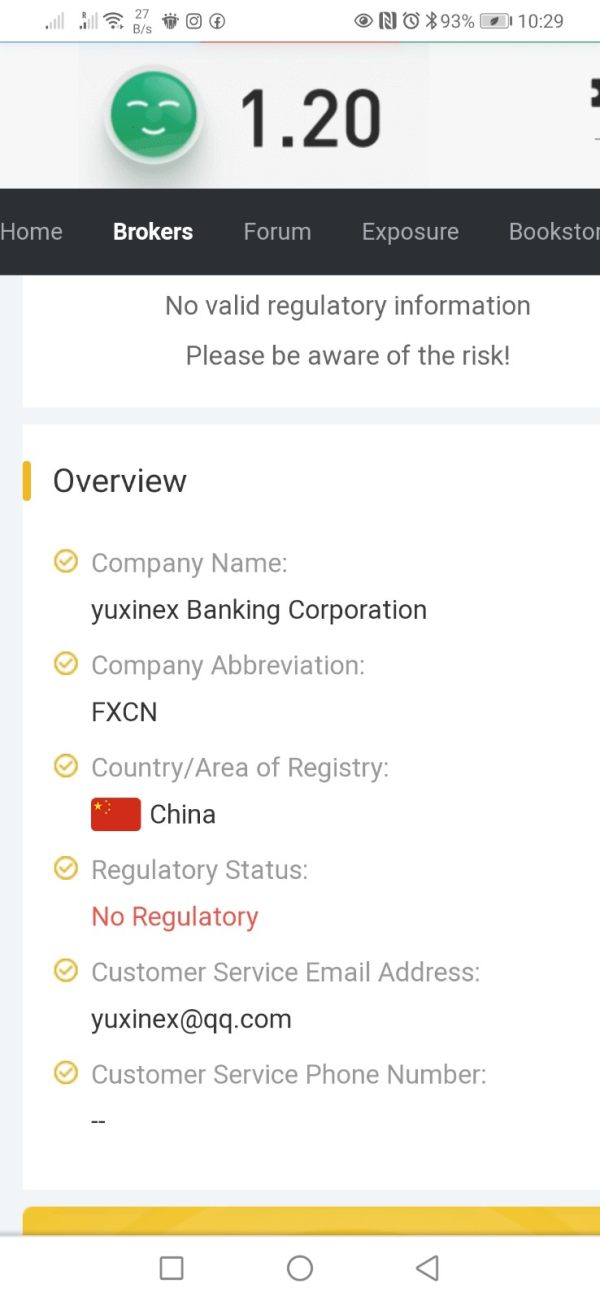
Task: Tap the checkmark icon beside Country/Area of Registry
Action: [65, 766]
